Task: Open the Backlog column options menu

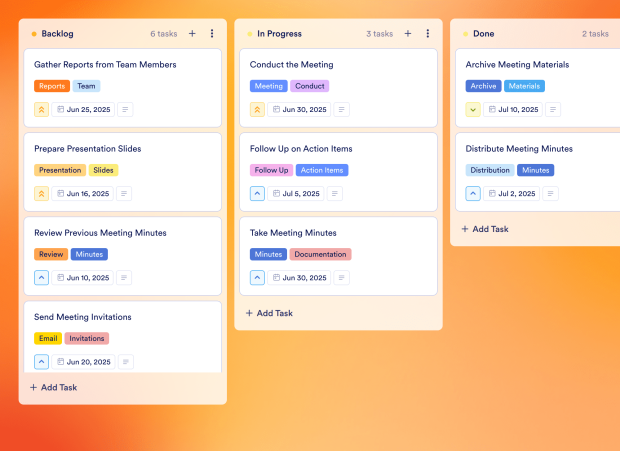Action: coord(212,34)
